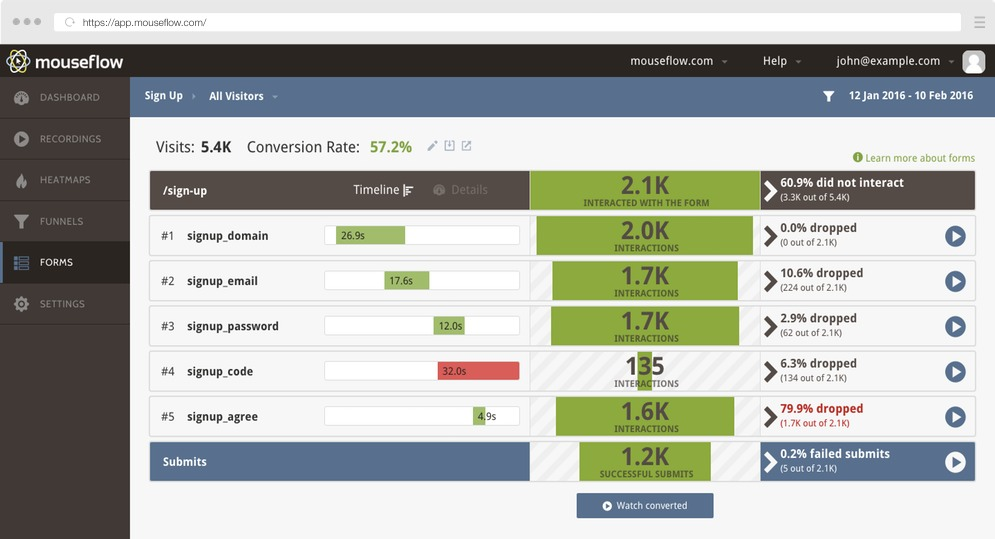
Task: Select Forms in sidebar
Action: click(65, 262)
